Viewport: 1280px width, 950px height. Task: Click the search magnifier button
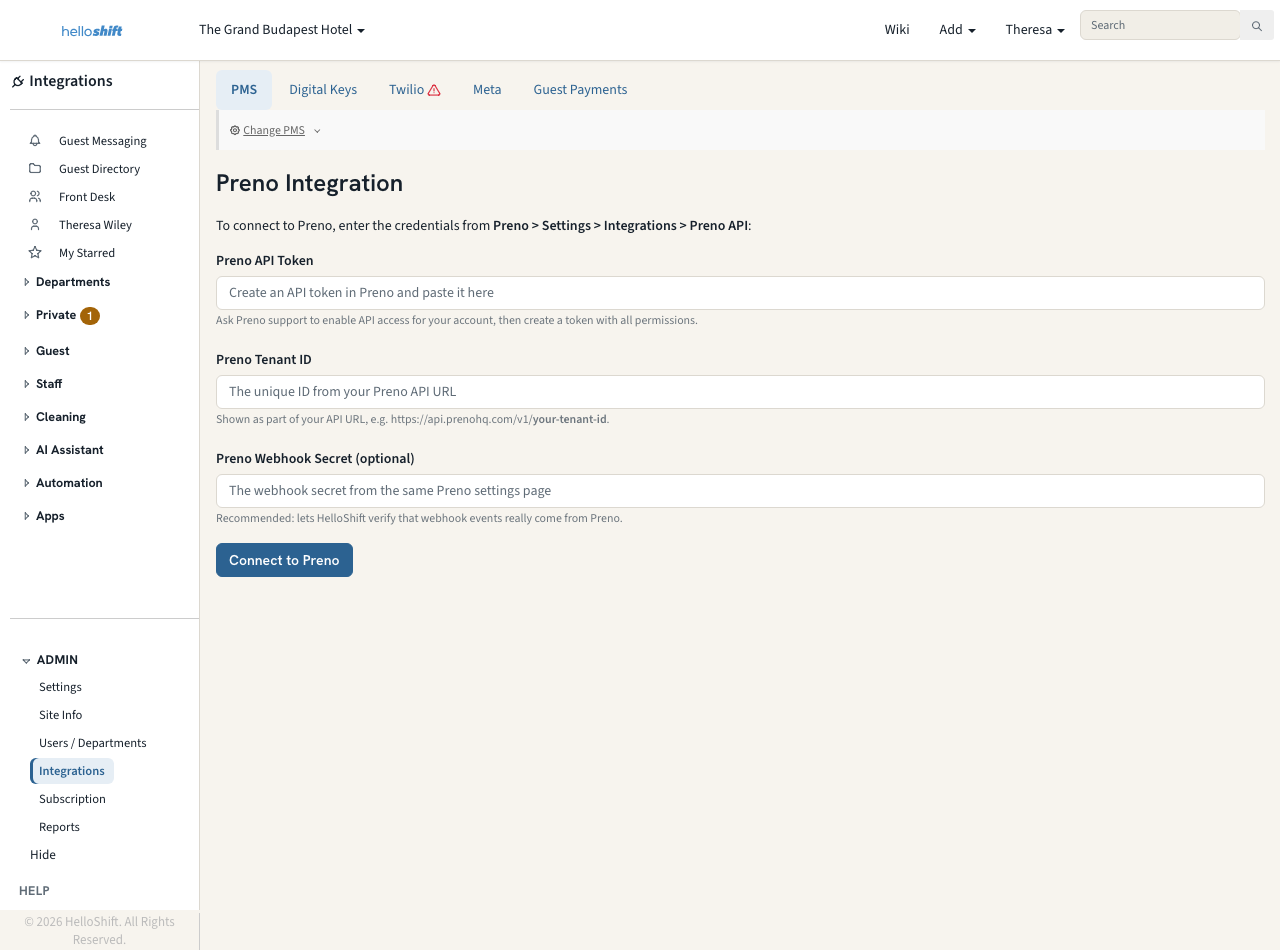click(x=1257, y=26)
